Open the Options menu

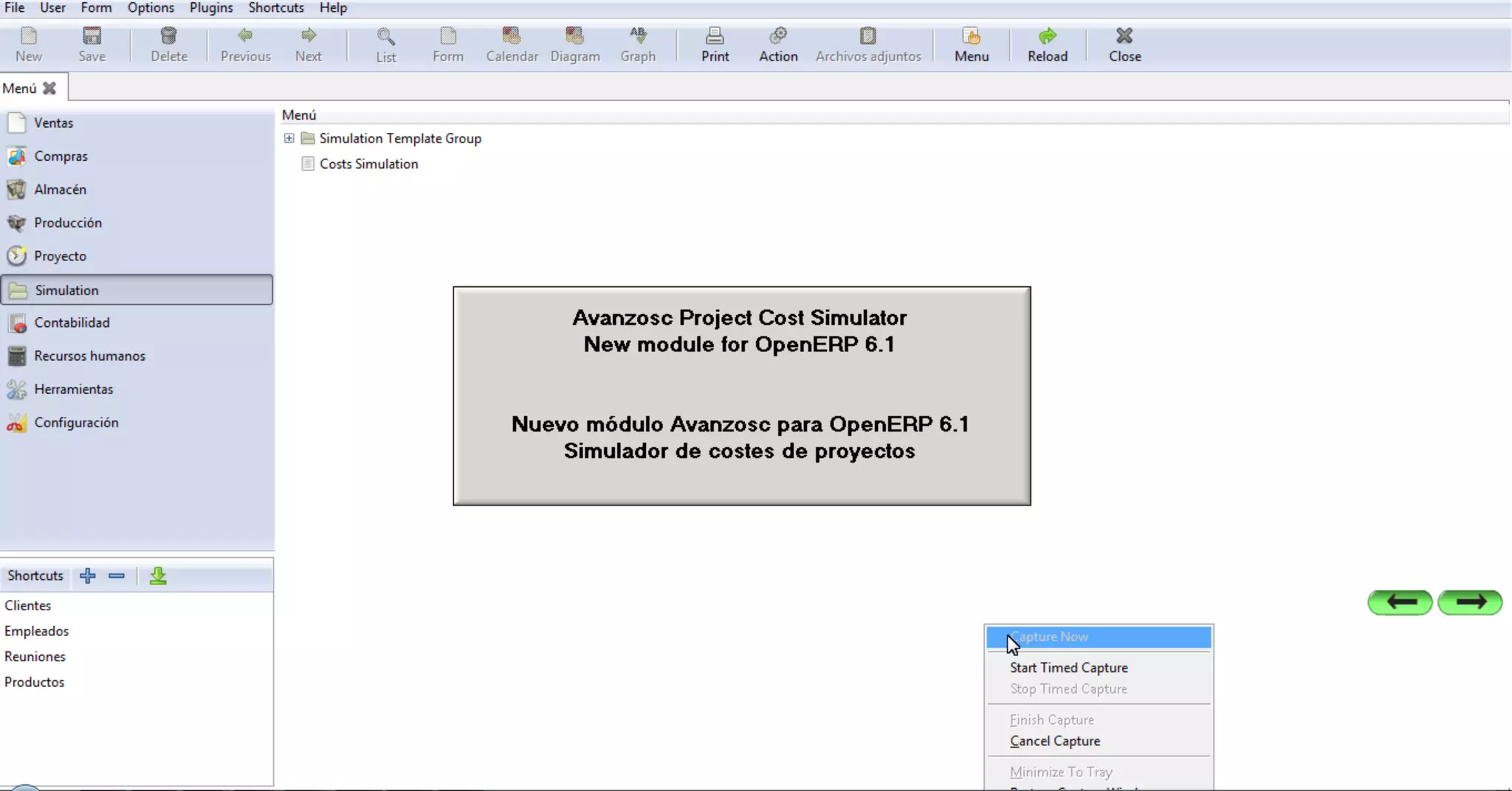[x=151, y=8]
